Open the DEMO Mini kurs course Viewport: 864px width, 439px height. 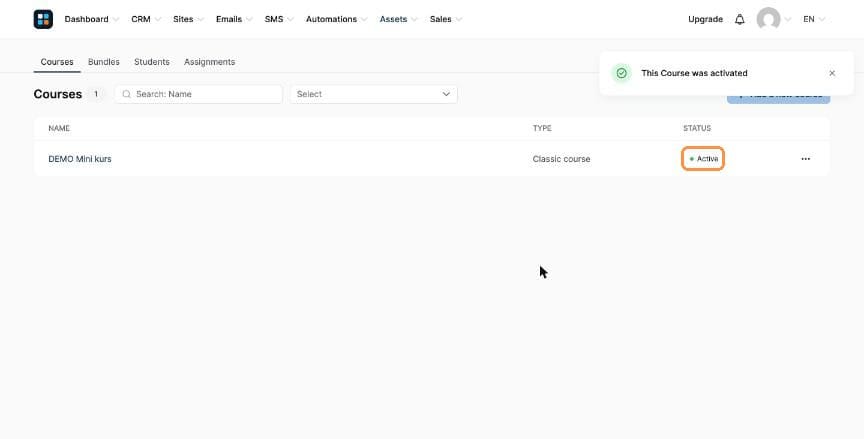[80, 159]
